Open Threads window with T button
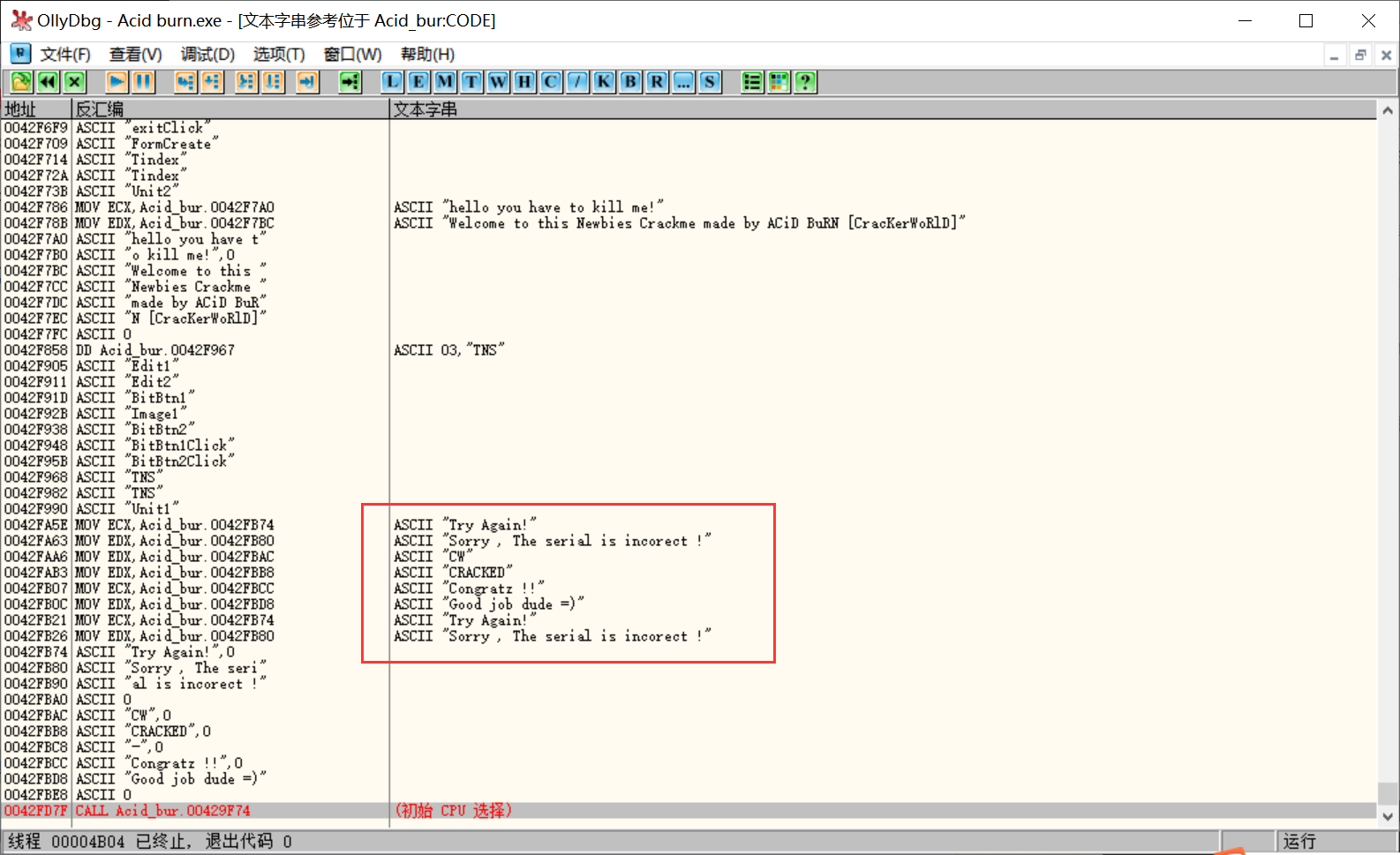The width and height of the screenshot is (1400, 855). [471, 82]
